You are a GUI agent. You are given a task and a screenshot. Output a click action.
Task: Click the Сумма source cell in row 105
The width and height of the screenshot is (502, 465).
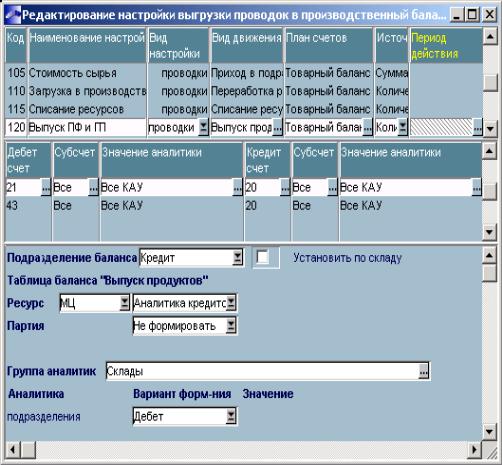click(x=392, y=73)
